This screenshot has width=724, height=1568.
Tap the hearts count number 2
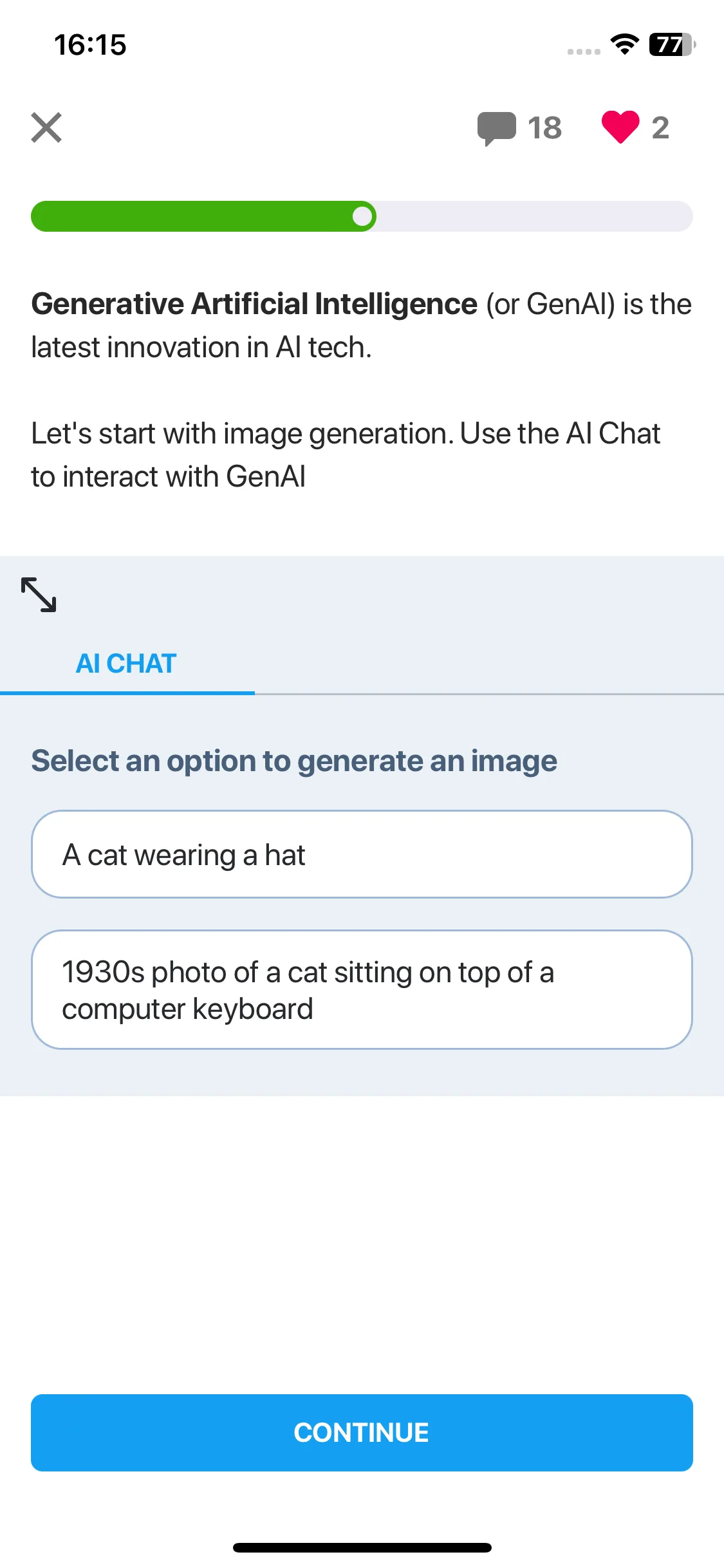click(x=660, y=128)
